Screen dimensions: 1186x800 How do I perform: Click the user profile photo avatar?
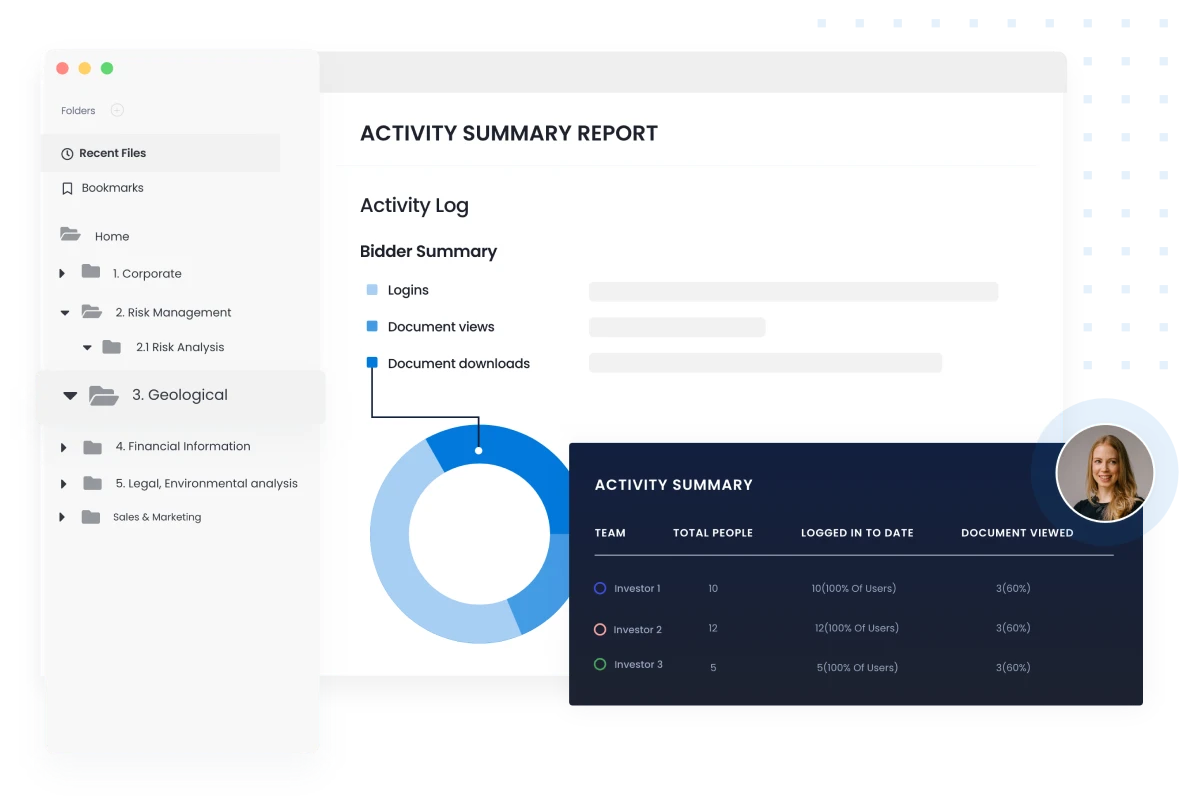tap(1104, 473)
